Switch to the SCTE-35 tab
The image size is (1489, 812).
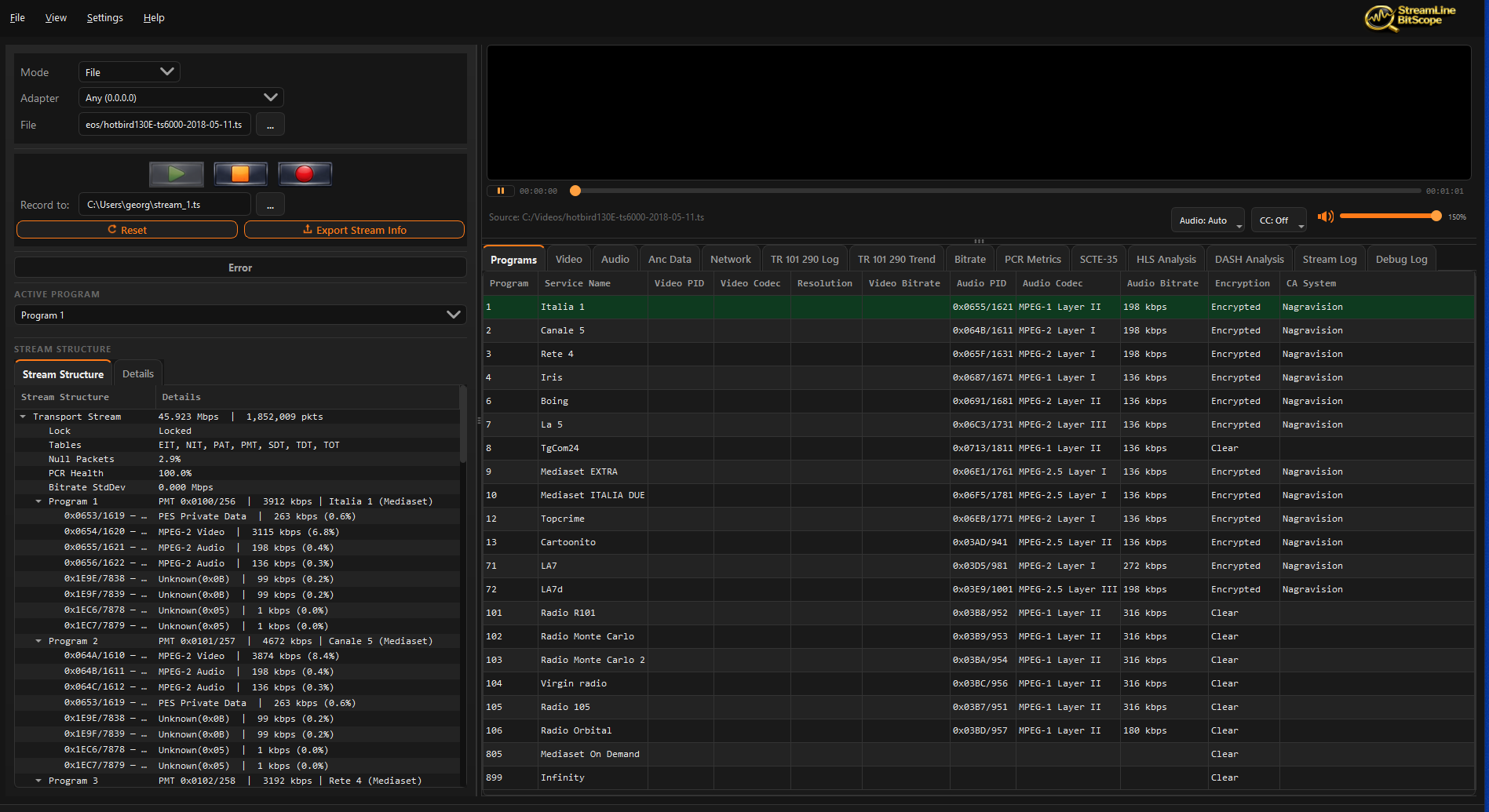1097,259
